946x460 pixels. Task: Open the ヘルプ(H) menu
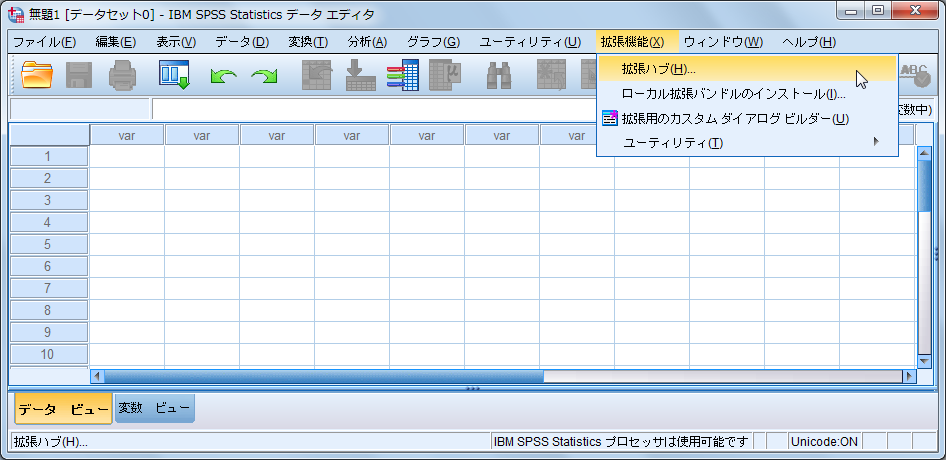[x=809, y=42]
